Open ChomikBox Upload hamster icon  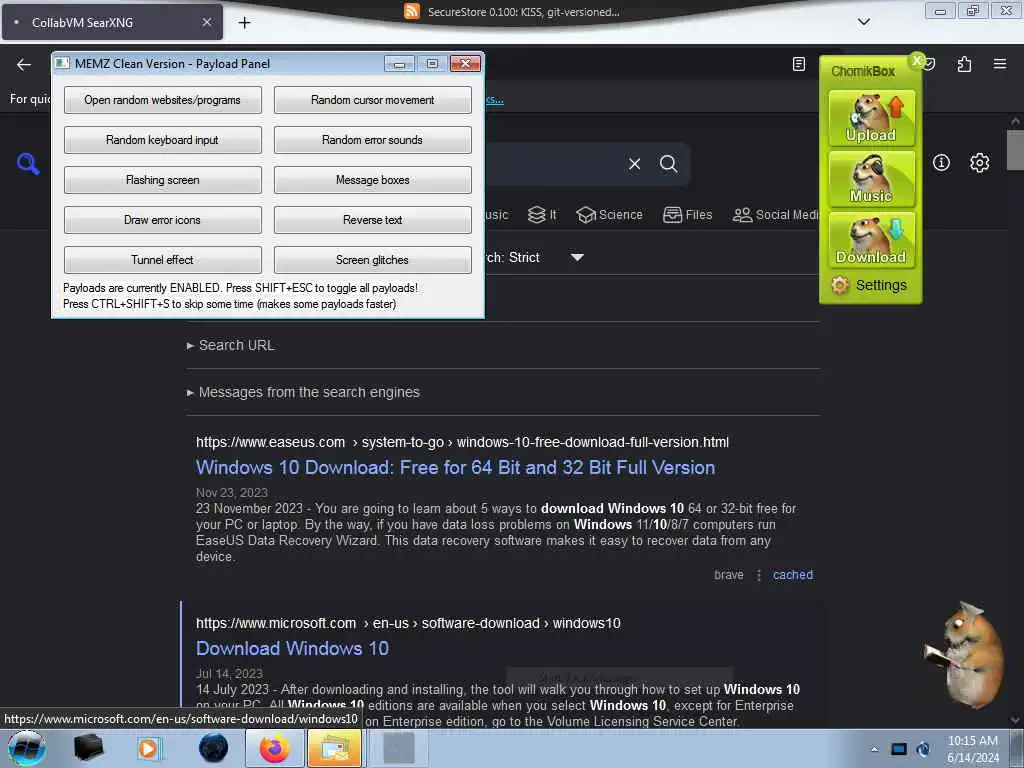871,118
